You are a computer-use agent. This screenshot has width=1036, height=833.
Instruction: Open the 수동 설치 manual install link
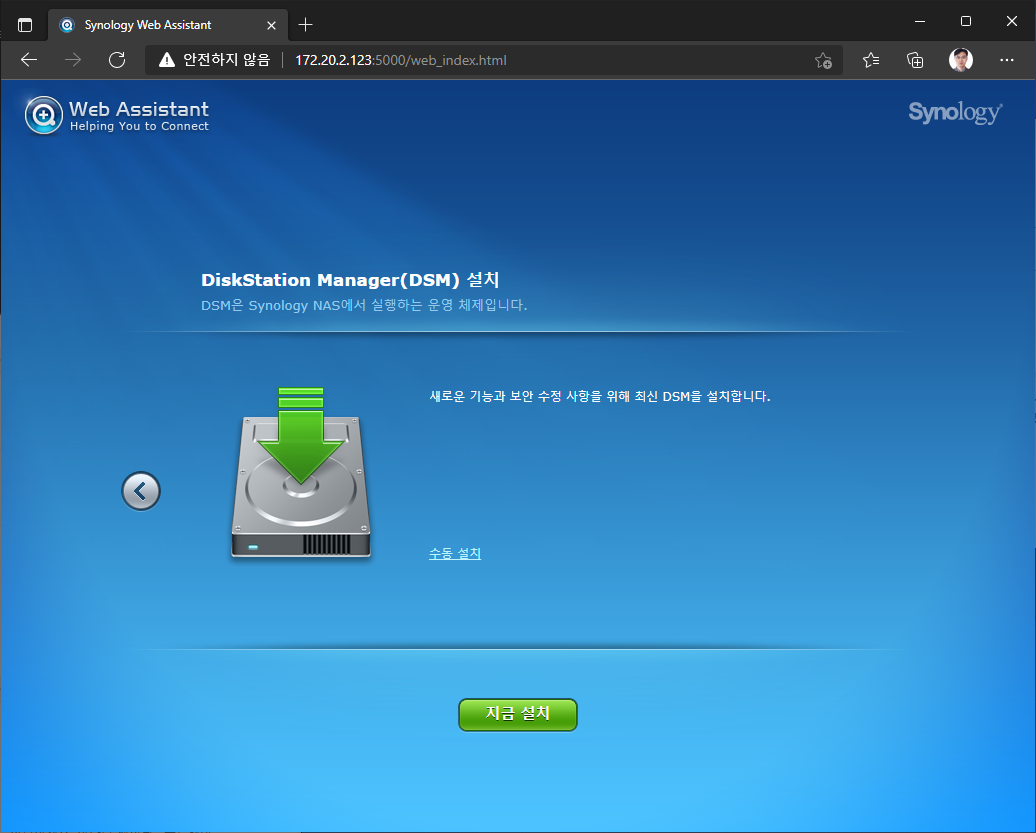tap(455, 553)
